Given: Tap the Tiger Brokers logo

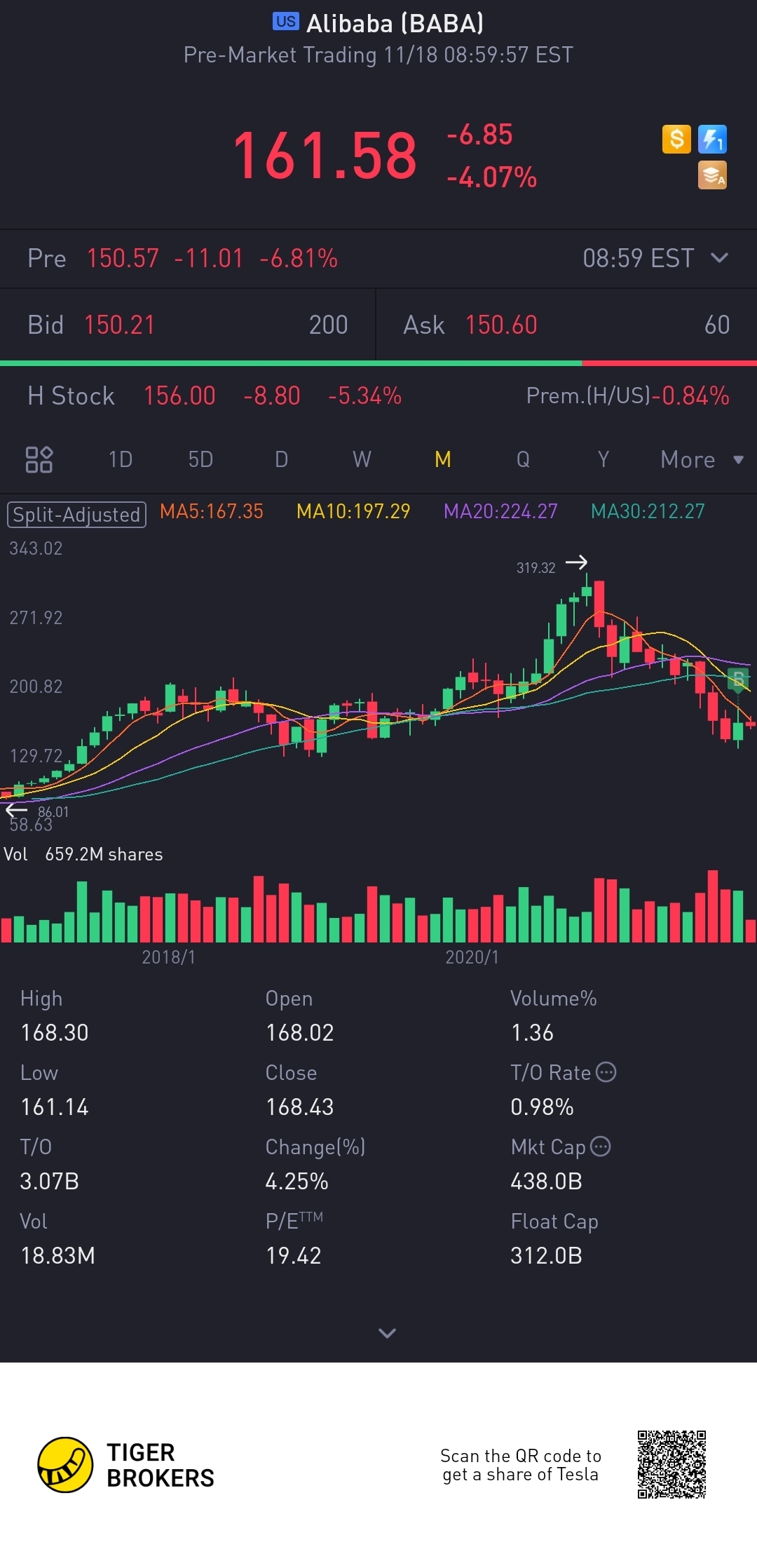Looking at the screenshot, I should [x=126, y=1465].
